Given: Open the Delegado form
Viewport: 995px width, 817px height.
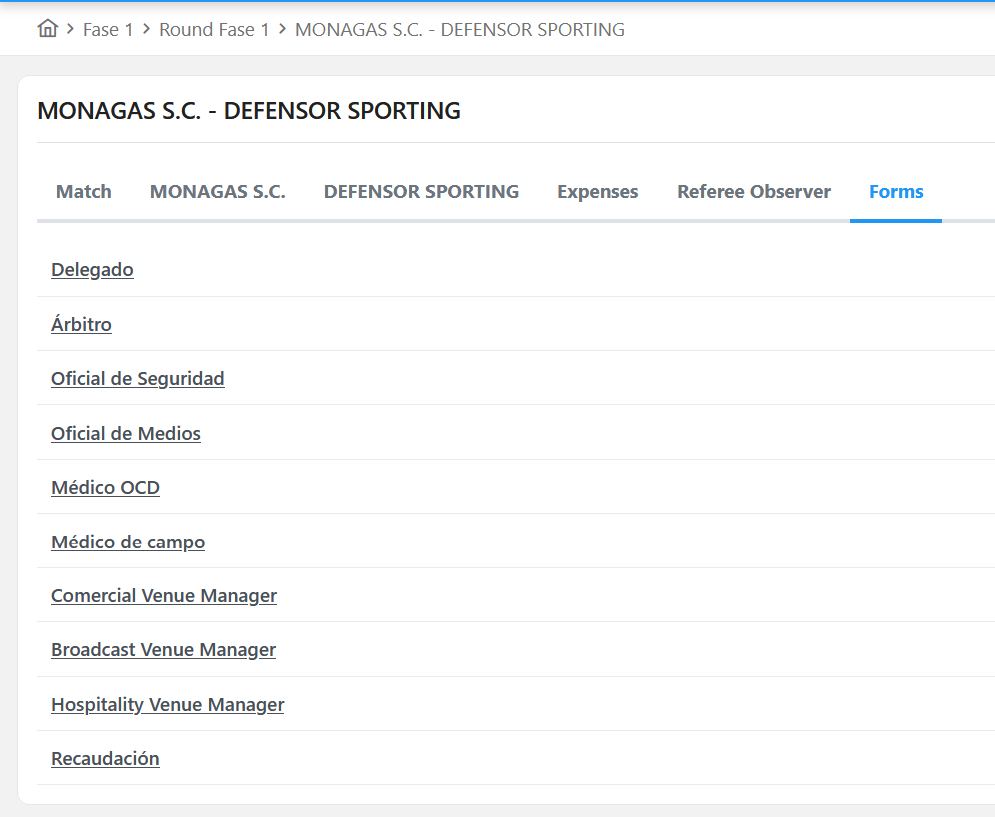Looking at the screenshot, I should (x=92, y=270).
